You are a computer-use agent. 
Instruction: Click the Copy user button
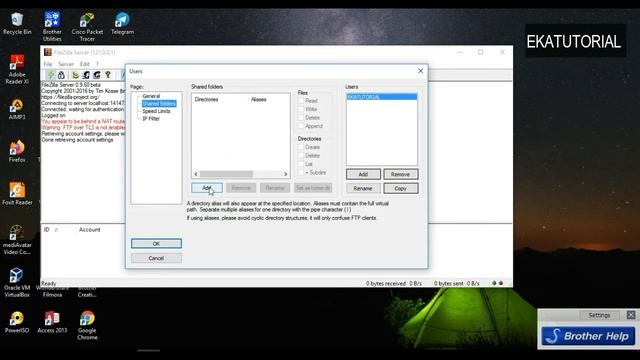[400, 188]
